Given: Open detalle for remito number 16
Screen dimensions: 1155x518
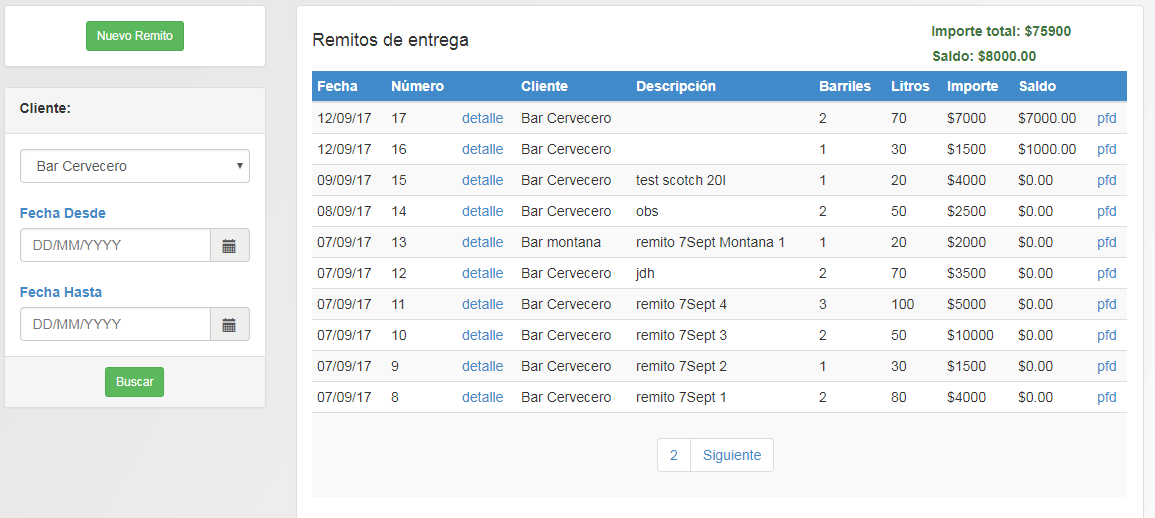Looking at the screenshot, I should click(482, 149).
